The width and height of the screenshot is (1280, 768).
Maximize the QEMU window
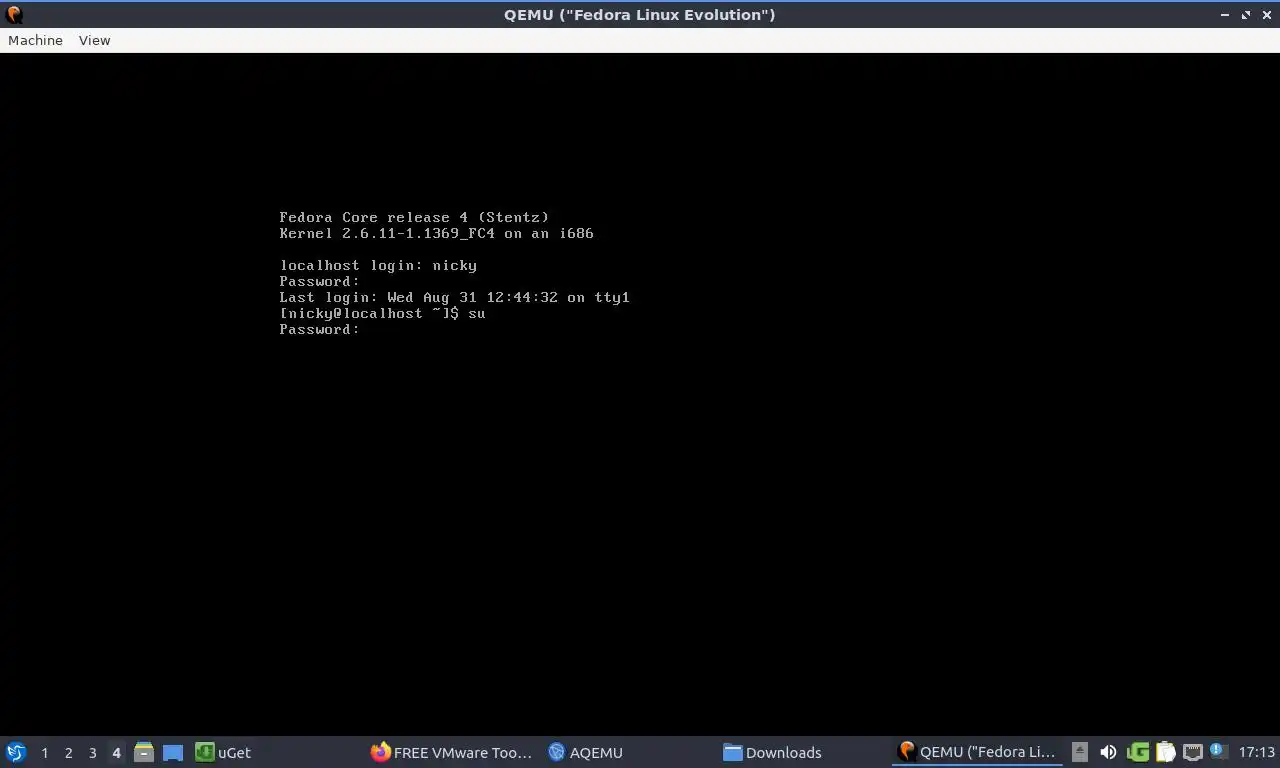tap(1246, 15)
